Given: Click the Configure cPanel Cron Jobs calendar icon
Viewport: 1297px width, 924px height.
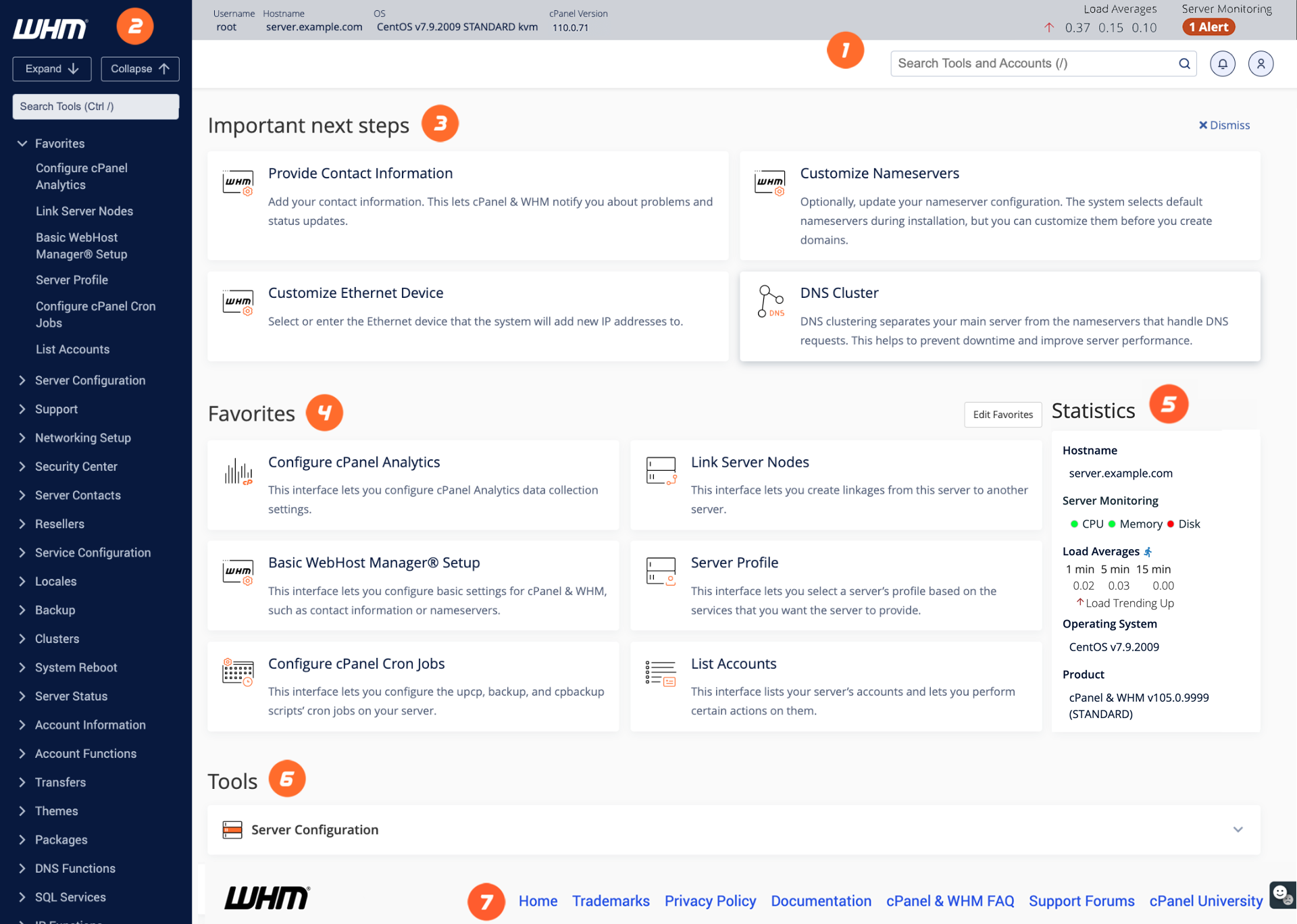Looking at the screenshot, I should [x=238, y=672].
